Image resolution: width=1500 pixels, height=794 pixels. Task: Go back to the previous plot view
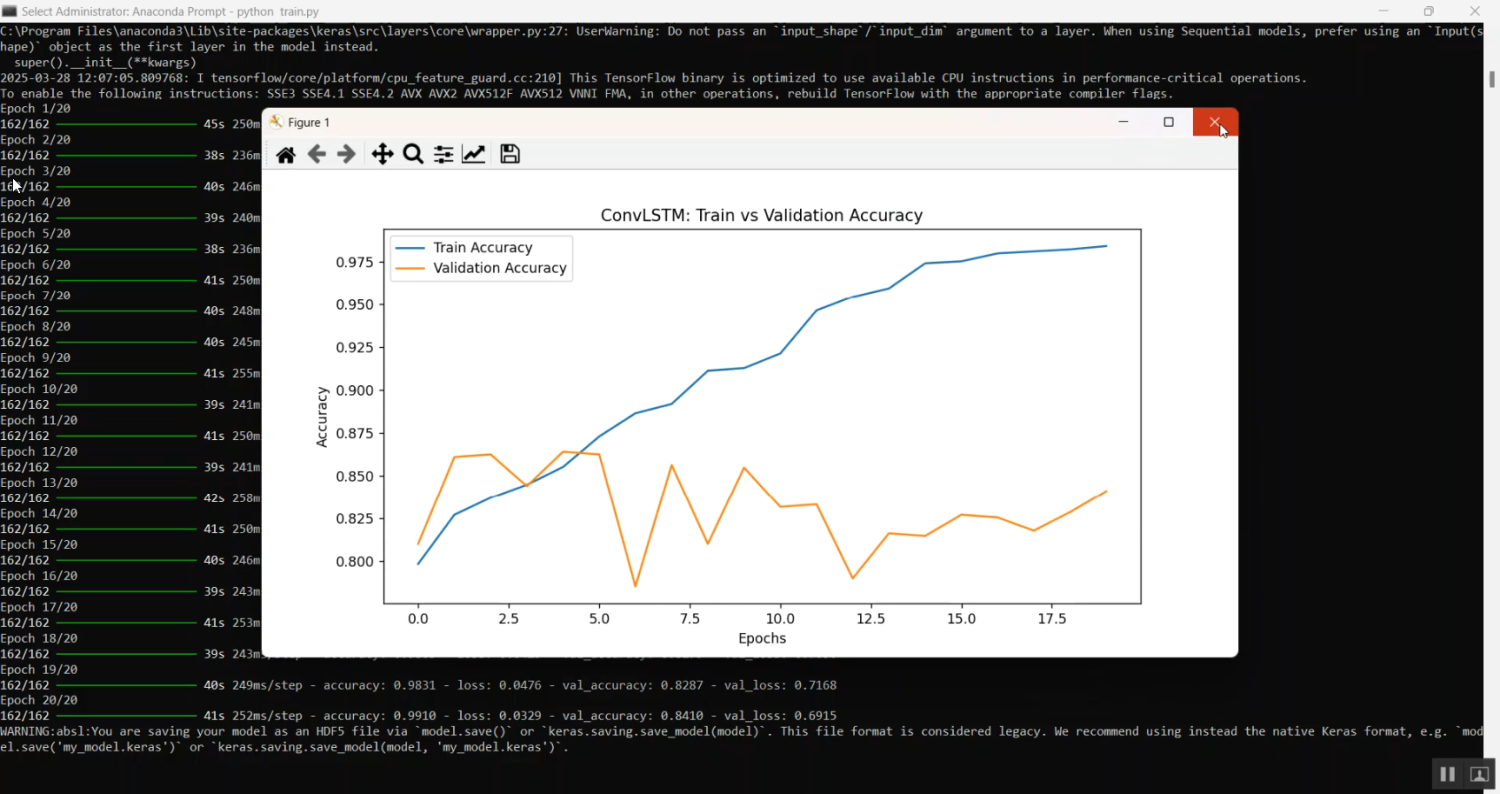click(316, 154)
